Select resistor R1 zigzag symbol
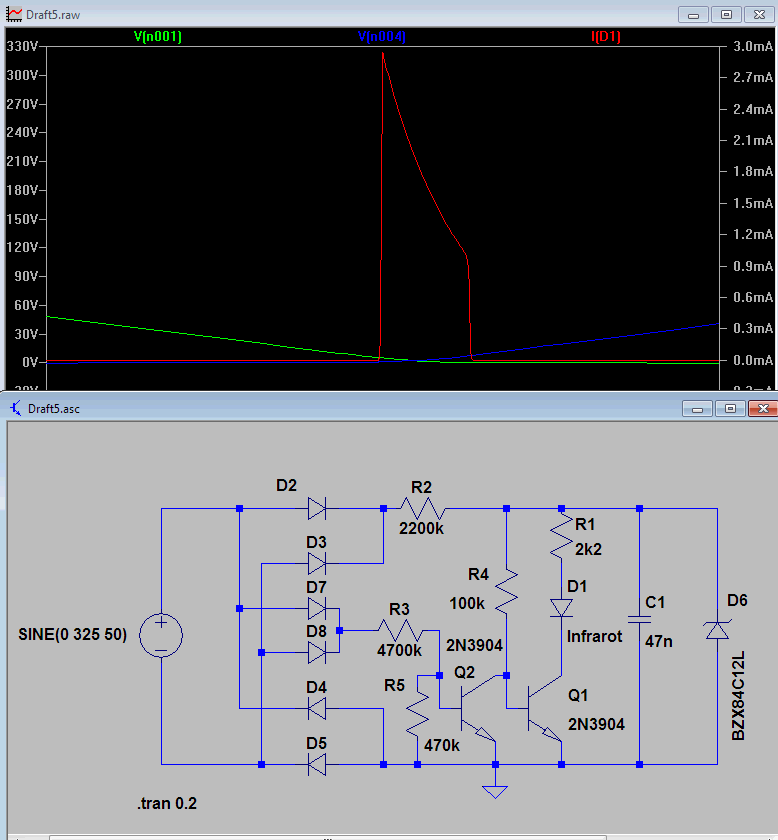 (x=562, y=536)
